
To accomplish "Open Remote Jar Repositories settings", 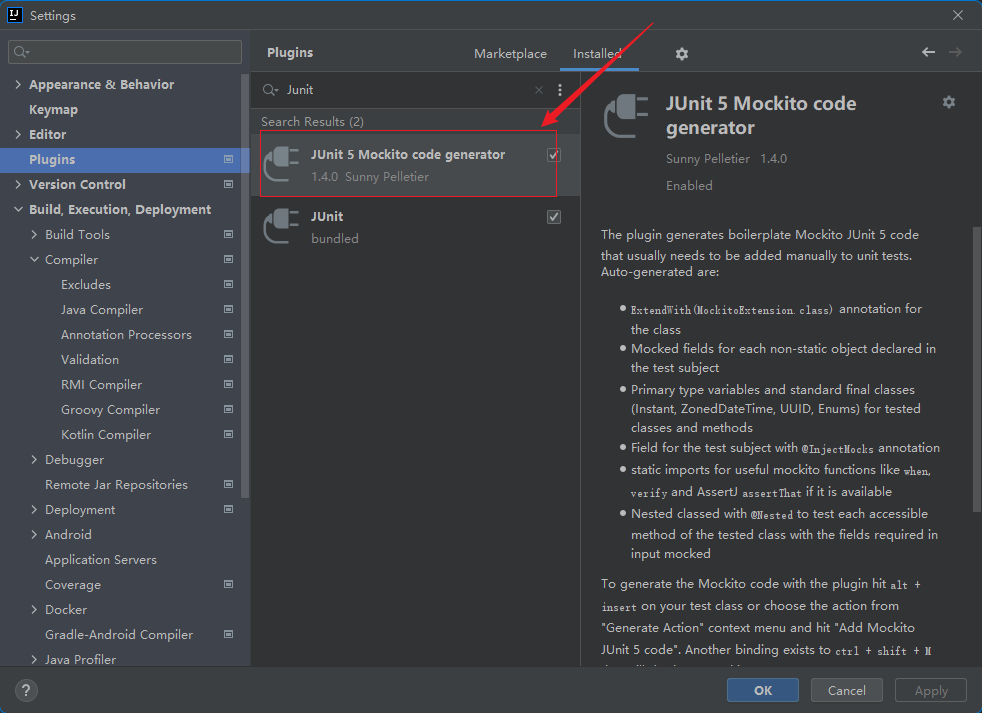I will tap(116, 484).
